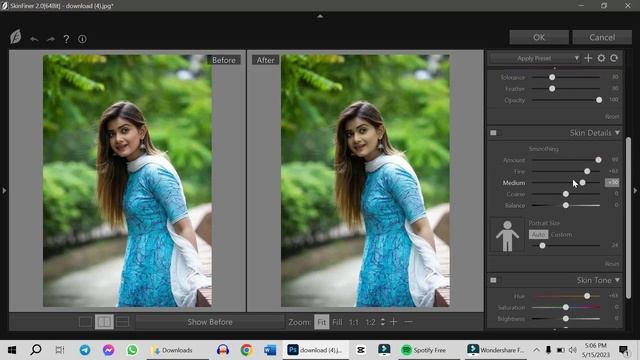Switch to Wondershare Filmora in taskbar
Image resolution: width=640 pixels, height=360 pixels.
click(496, 350)
